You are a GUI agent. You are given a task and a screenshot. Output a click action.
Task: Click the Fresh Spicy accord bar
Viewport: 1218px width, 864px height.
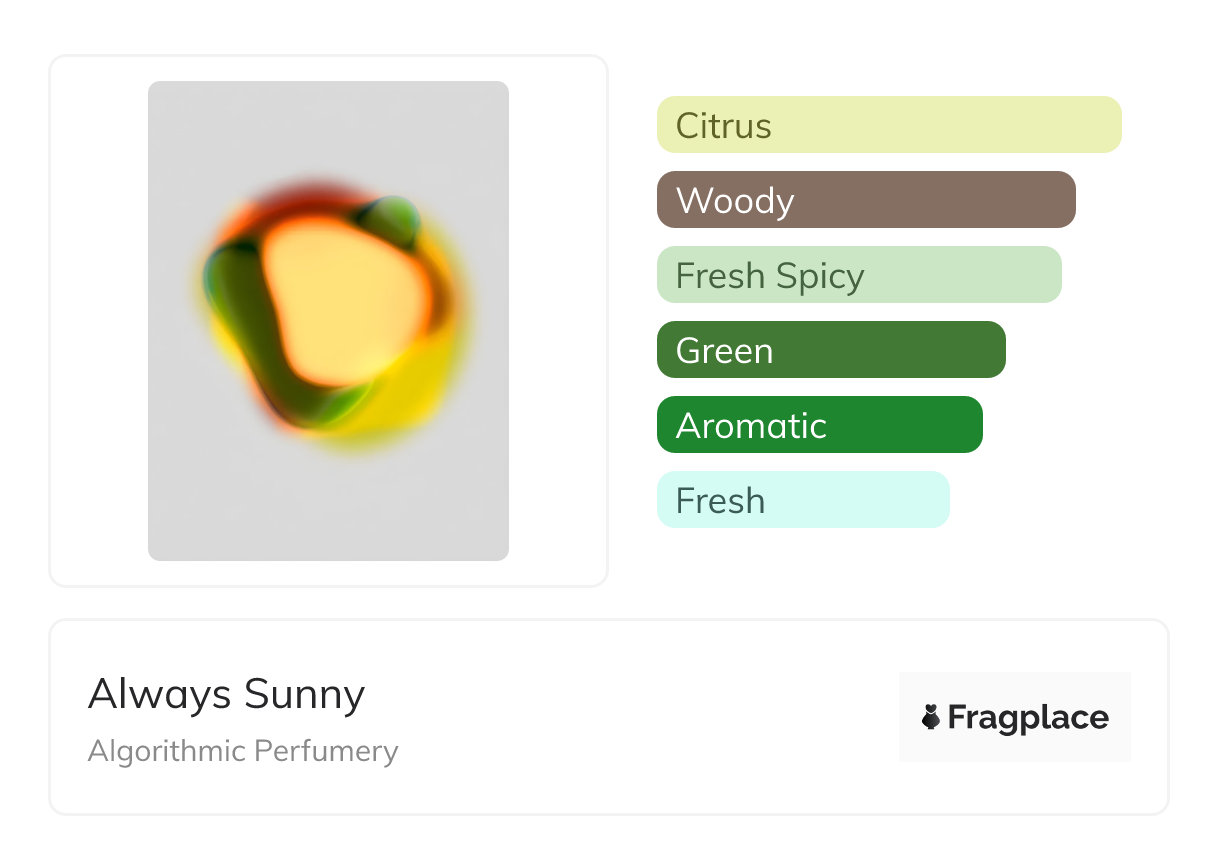(858, 275)
